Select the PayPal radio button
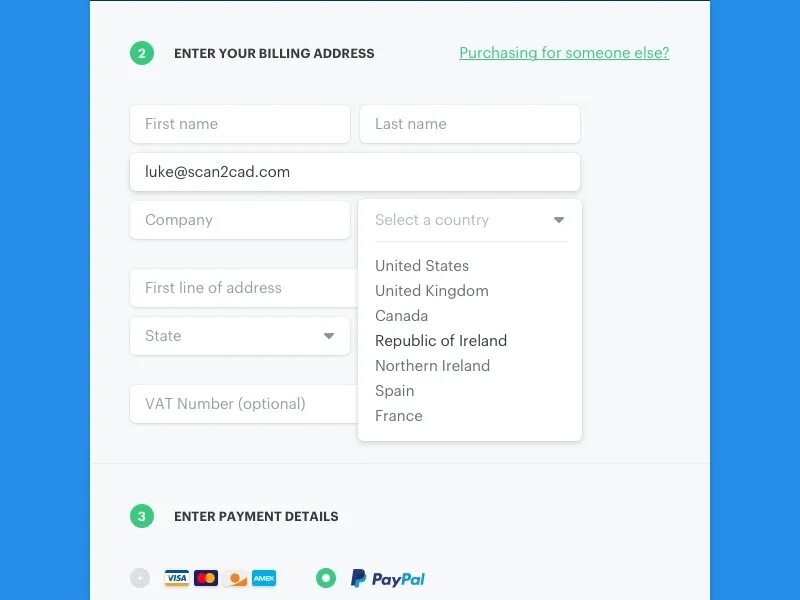This screenshot has width=800, height=600. click(x=326, y=578)
